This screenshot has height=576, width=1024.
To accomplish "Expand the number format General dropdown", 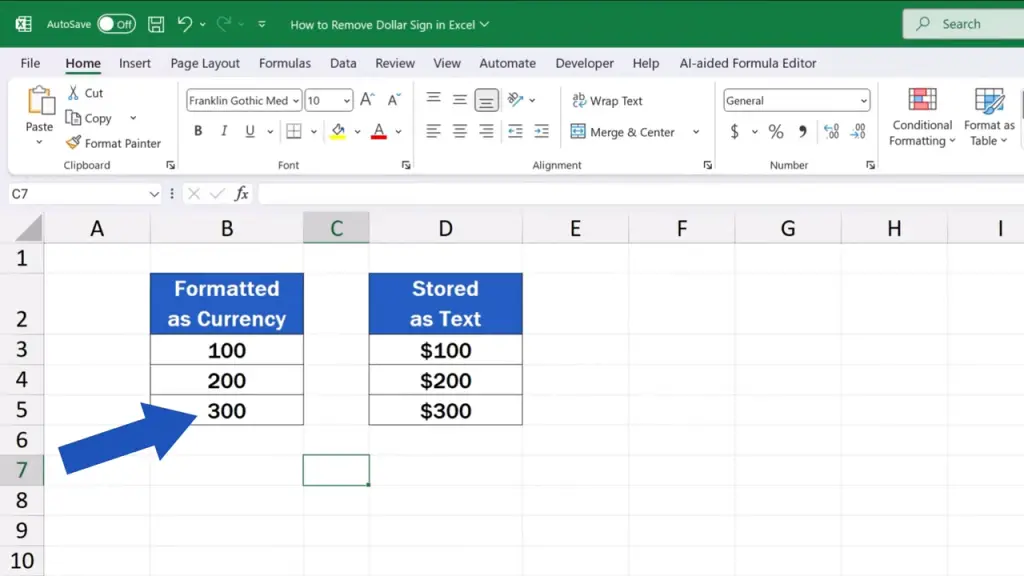I will 863,101.
